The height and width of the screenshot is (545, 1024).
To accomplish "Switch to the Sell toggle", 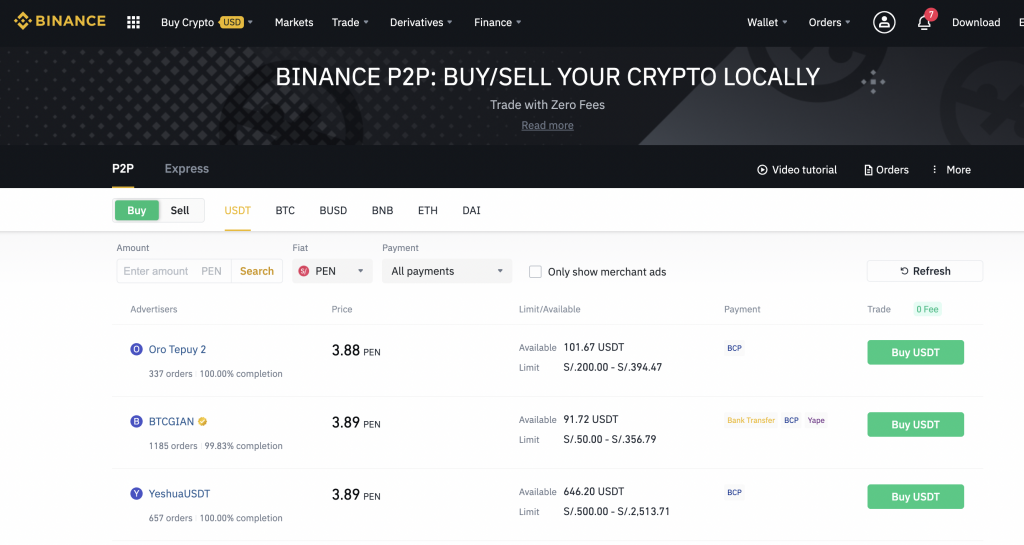I will tap(180, 210).
